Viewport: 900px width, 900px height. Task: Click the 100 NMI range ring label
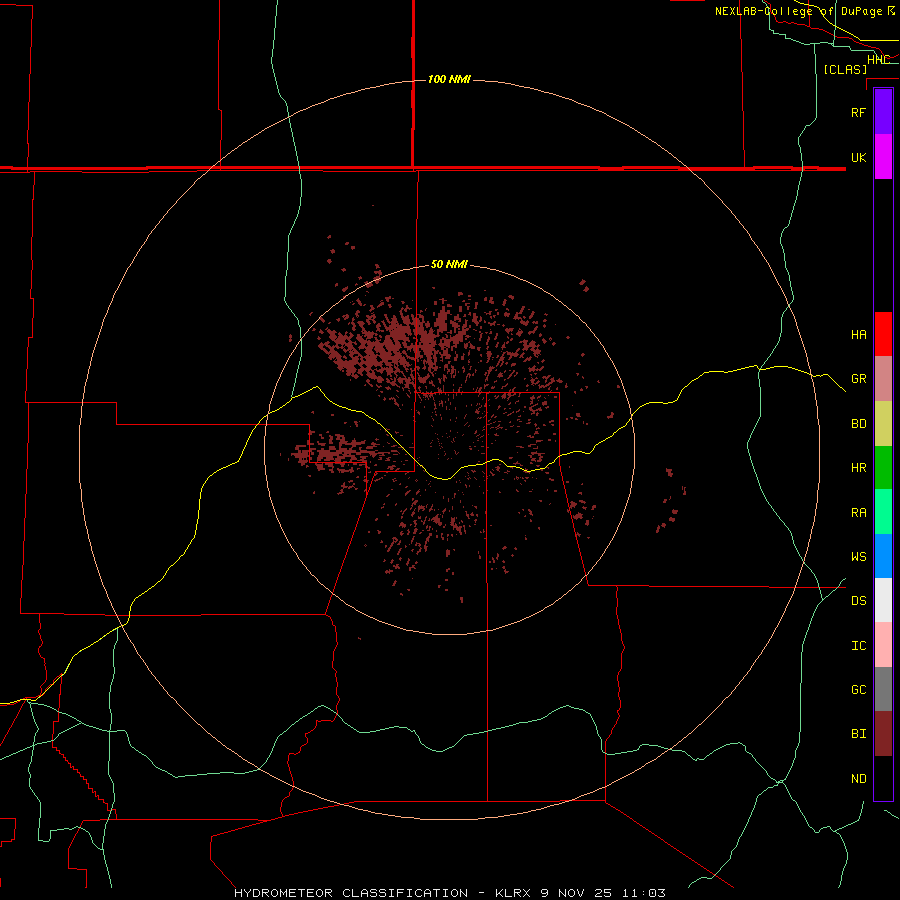point(449,79)
